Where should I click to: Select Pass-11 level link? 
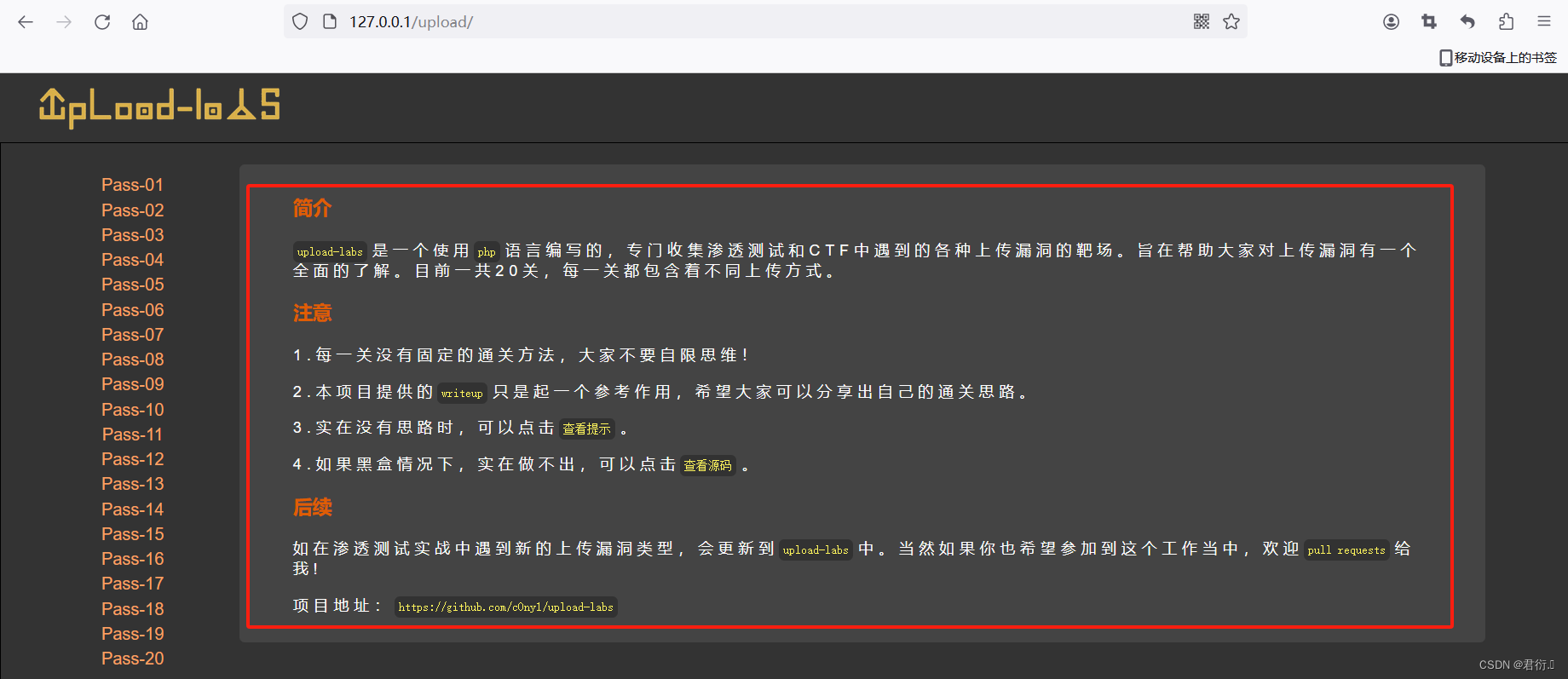[x=132, y=434]
